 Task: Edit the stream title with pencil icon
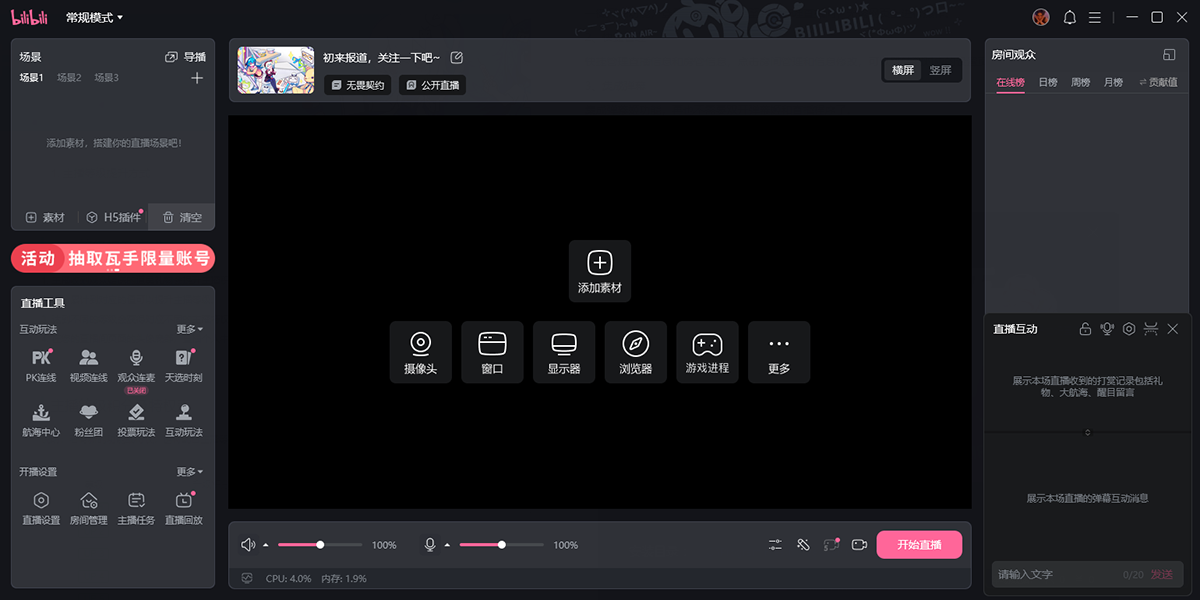(x=457, y=57)
